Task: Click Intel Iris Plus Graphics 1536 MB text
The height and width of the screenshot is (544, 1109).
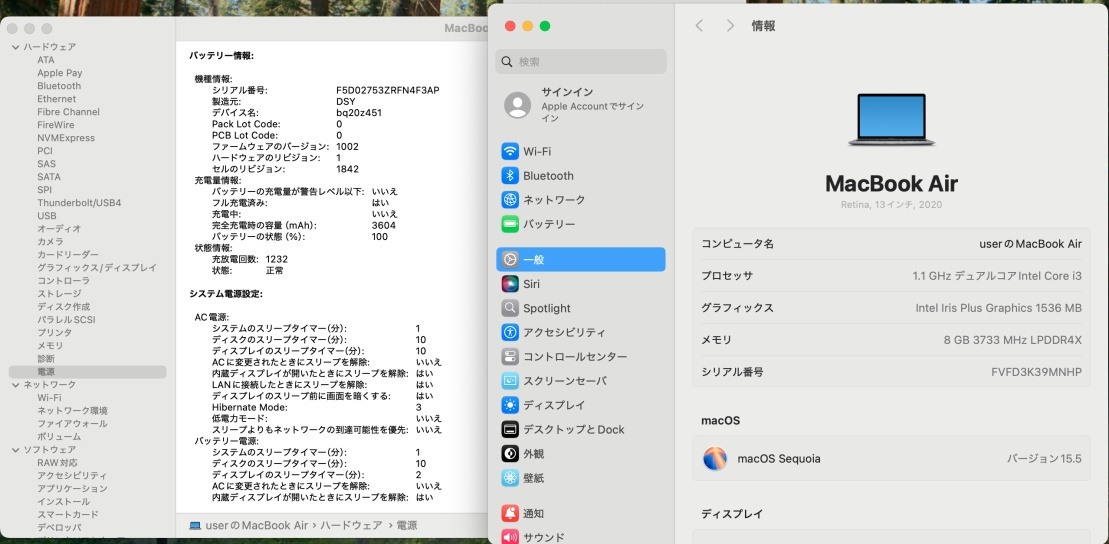Action: tap(999, 308)
